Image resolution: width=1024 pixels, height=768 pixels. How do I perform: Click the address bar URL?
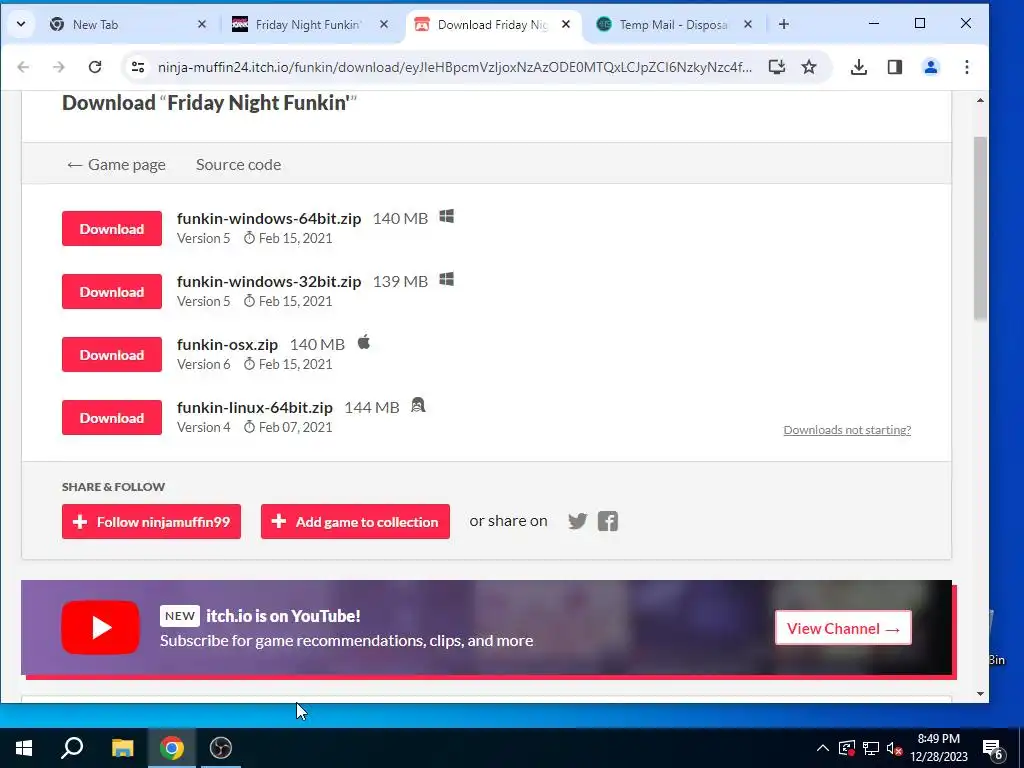pyautogui.click(x=455, y=67)
